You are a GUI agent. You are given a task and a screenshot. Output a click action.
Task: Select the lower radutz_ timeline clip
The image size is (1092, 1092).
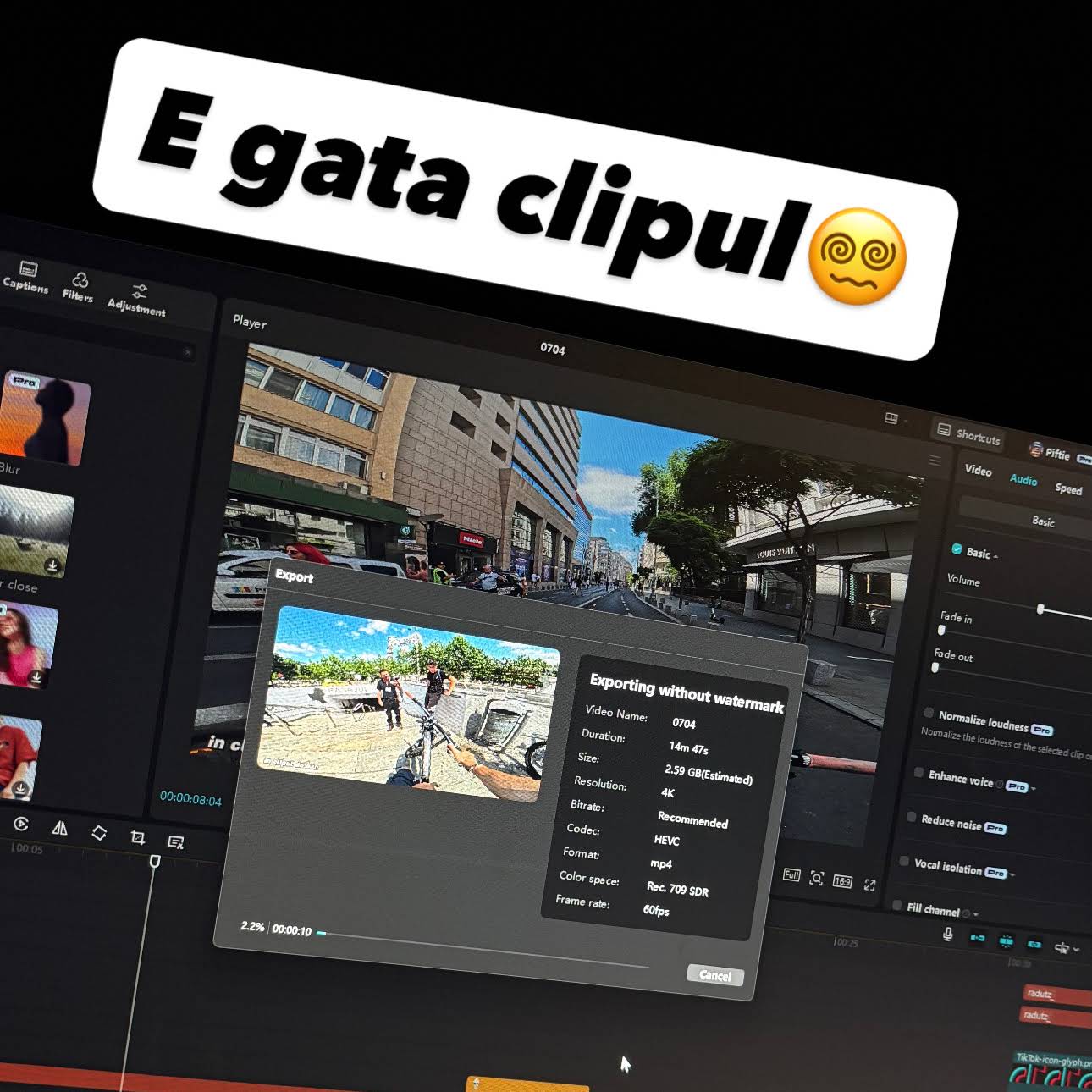tap(1055, 1016)
